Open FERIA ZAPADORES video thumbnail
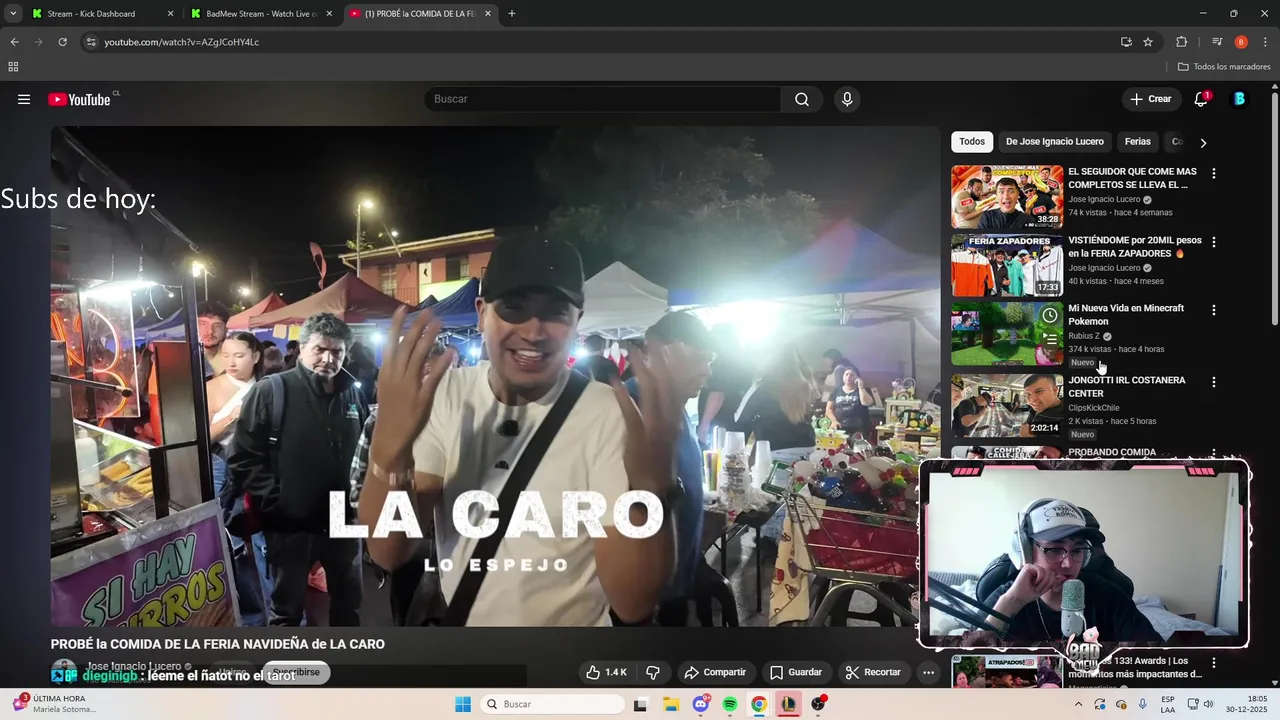 point(1007,266)
